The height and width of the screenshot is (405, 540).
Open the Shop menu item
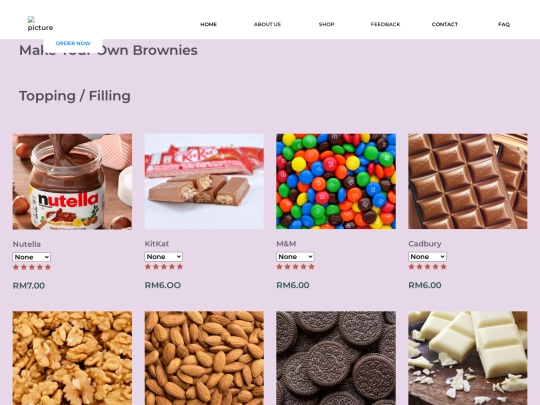pyautogui.click(x=326, y=24)
